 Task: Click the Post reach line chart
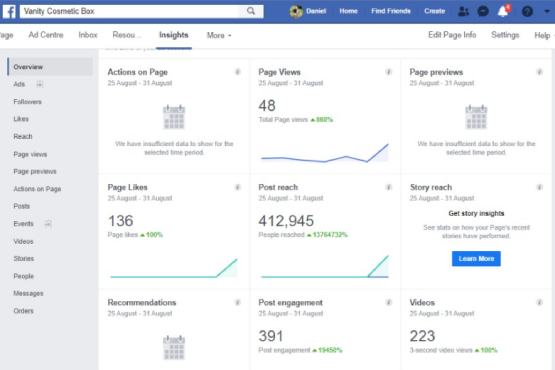coord(325,266)
